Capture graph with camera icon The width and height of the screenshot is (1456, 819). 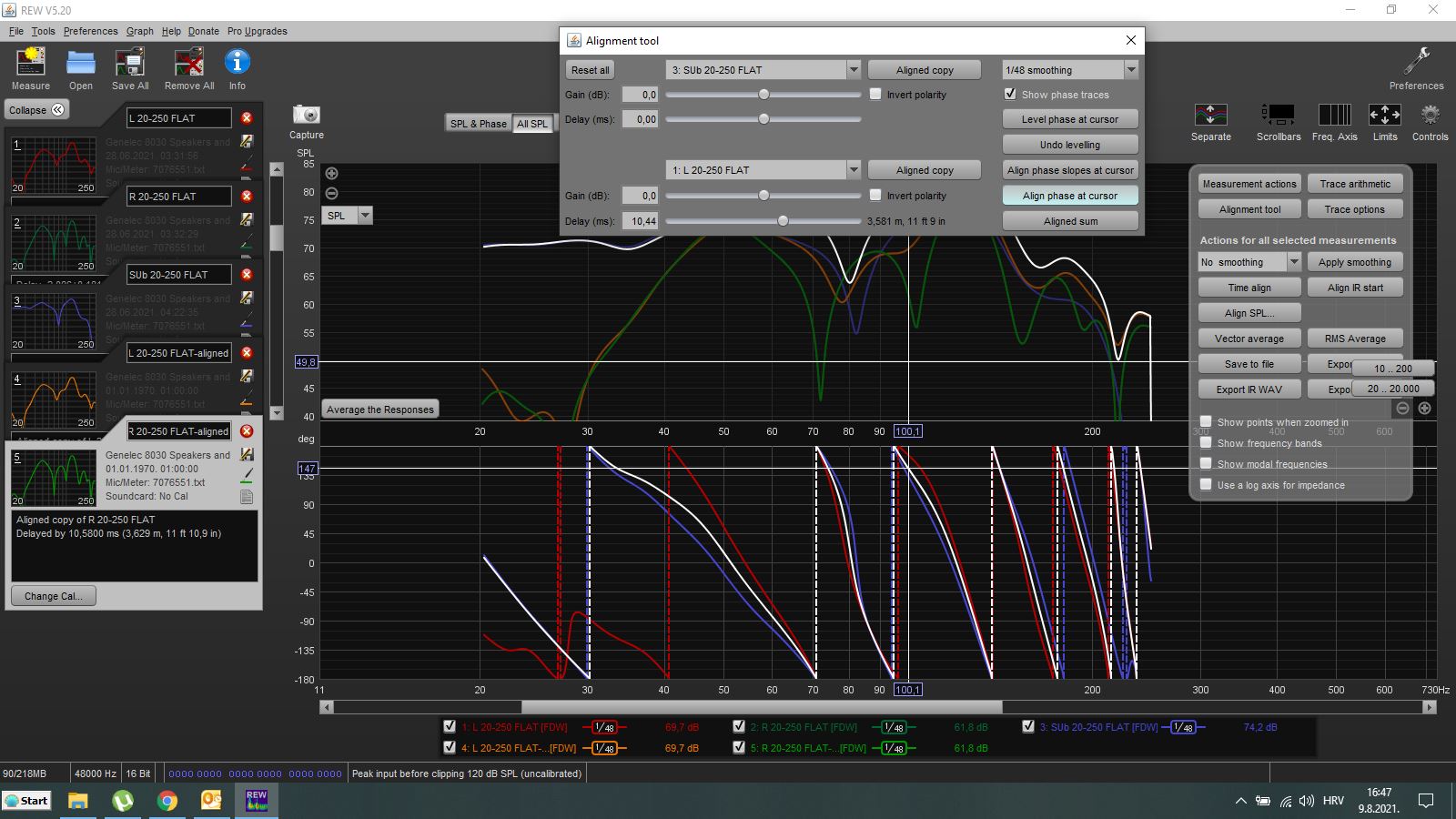[x=307, y=115]
